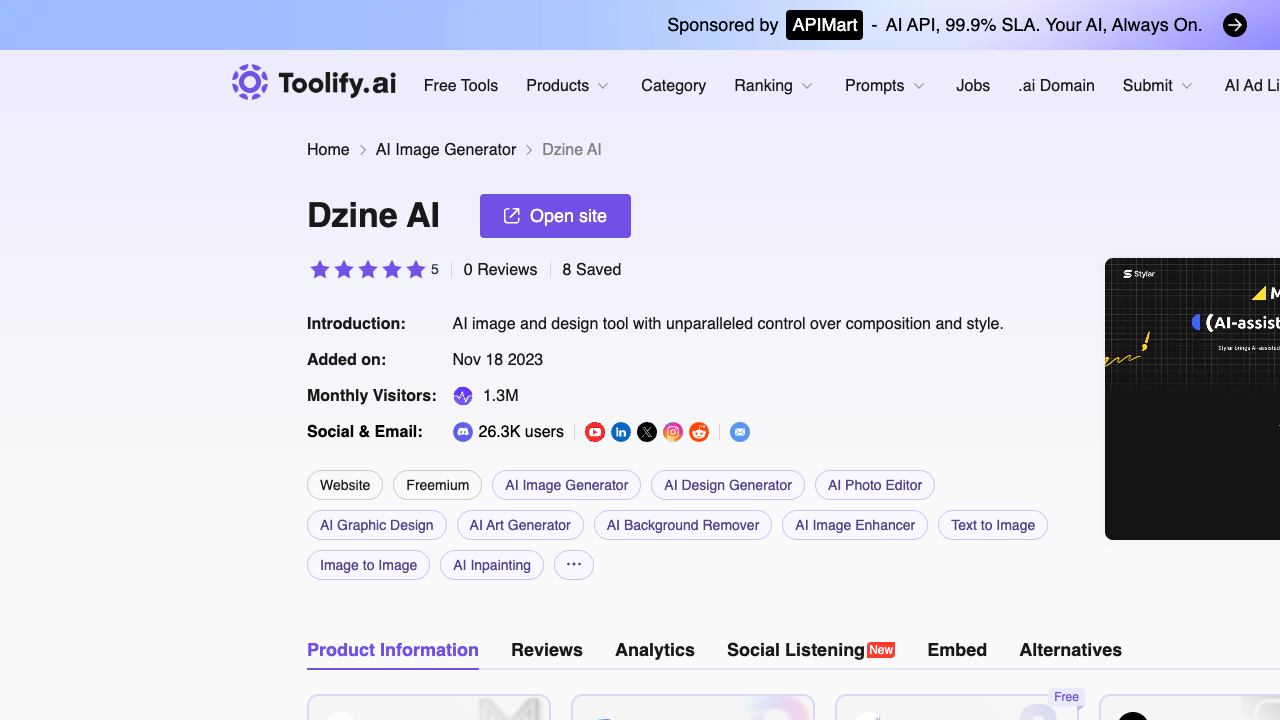
Task: Switch to the Social Listening tab
Action: 811,650
